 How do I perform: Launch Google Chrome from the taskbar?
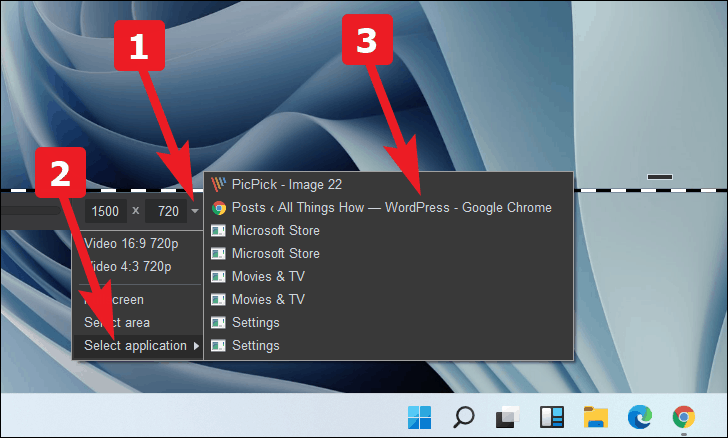[684, 417]
